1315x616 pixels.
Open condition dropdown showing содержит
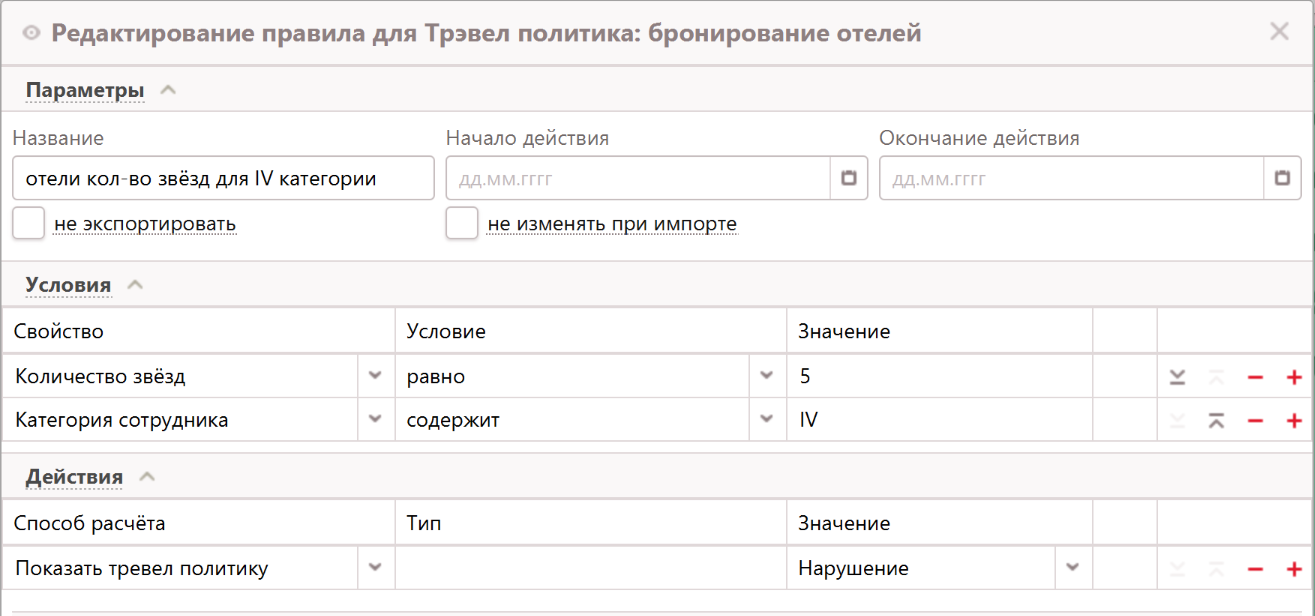[x=767, y=420]
